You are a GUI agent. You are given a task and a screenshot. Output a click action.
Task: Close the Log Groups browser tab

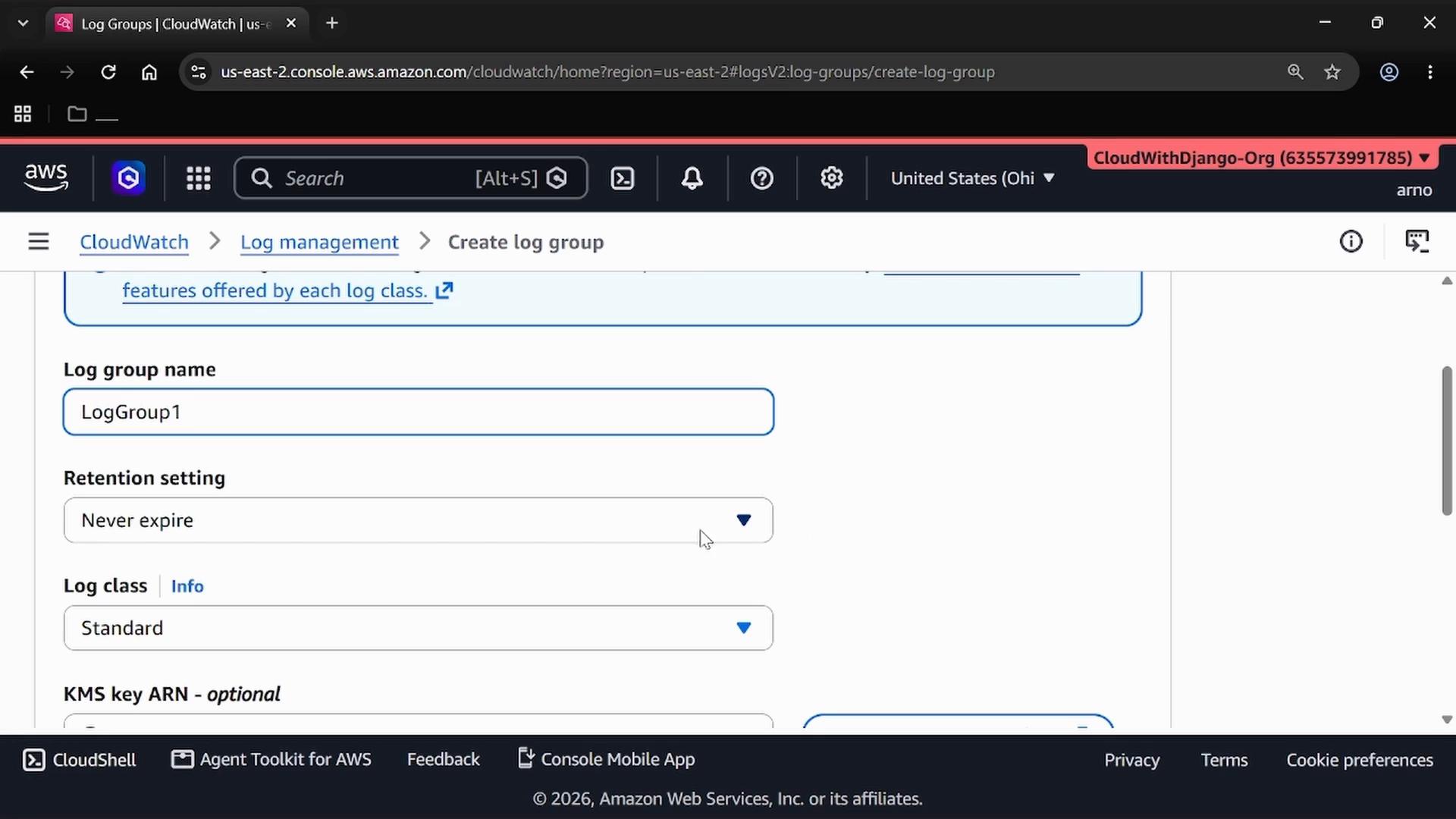tap(291, 24)
